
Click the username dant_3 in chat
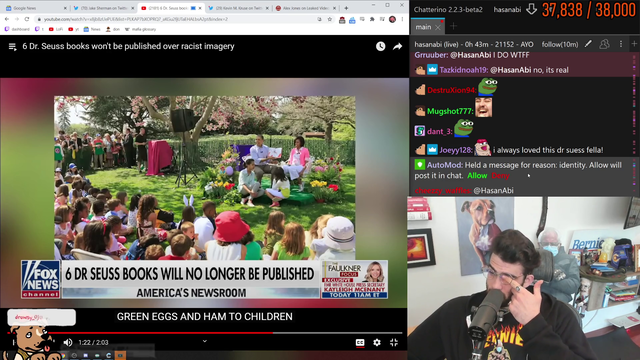click(439, 131)
